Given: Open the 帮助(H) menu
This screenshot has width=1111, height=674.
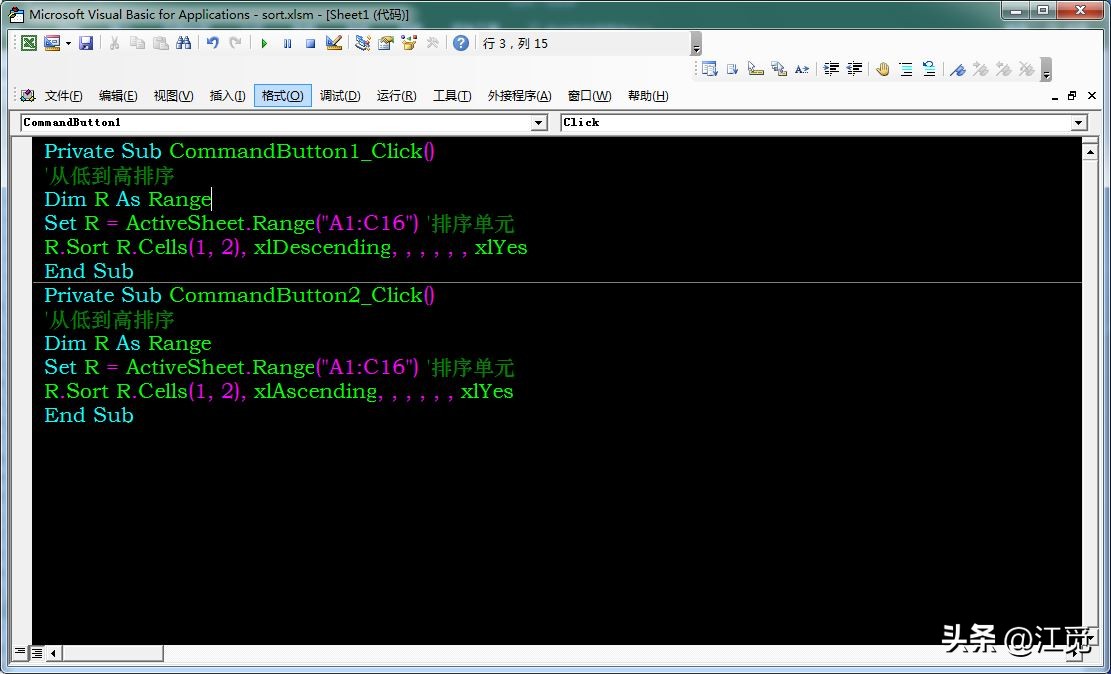Looking at the screenshot, I should click(648, 96).
